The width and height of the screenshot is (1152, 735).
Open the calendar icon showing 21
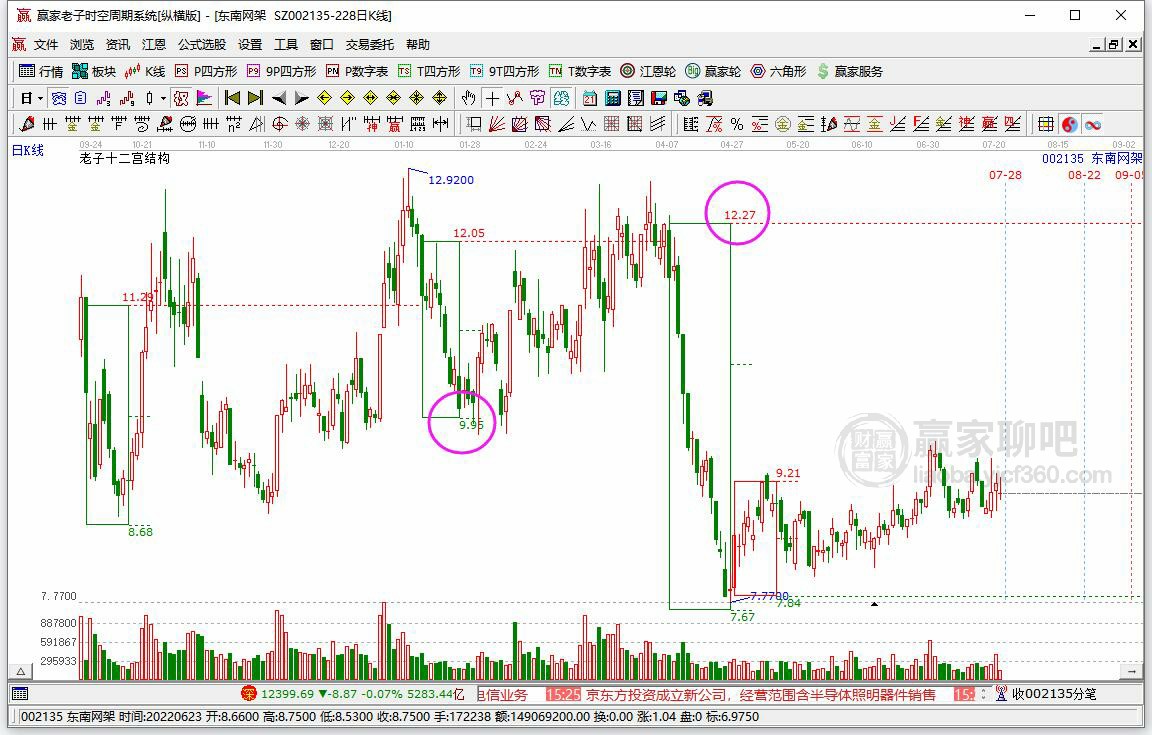(589, 98)
